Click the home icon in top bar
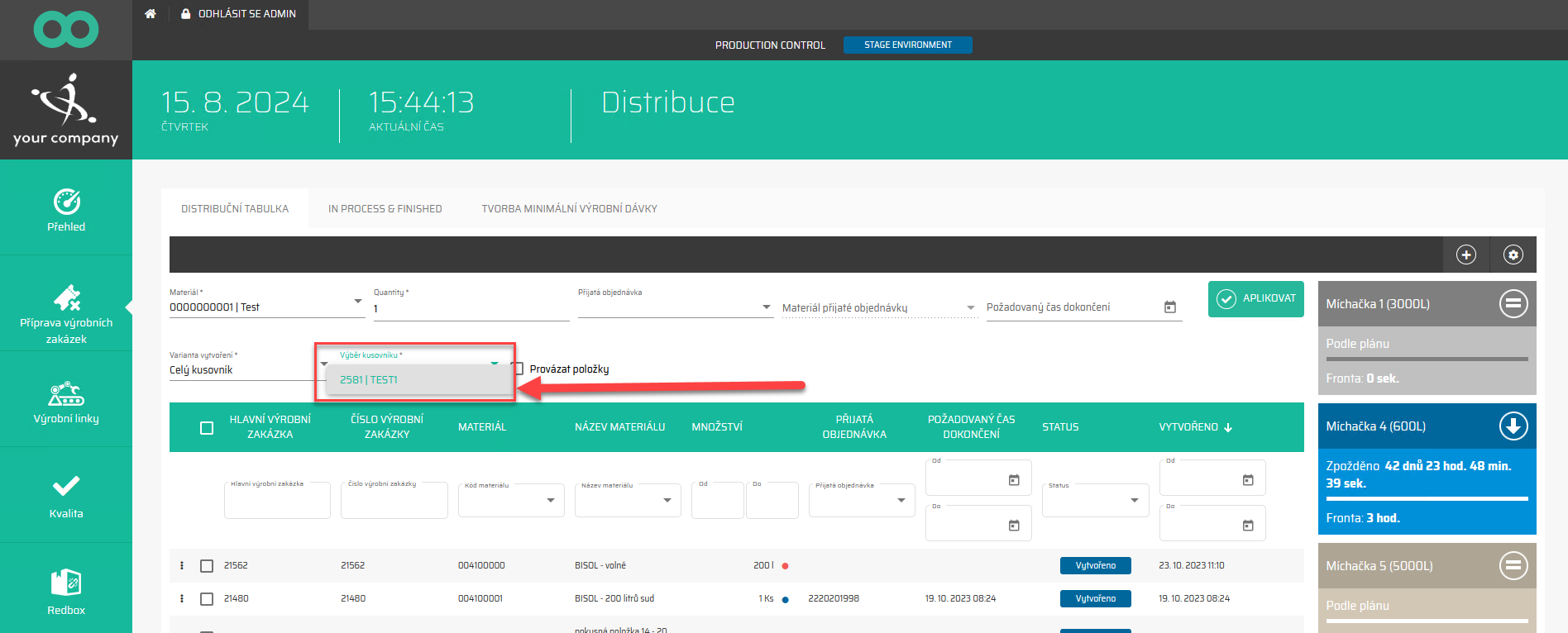 coord(150,14)
